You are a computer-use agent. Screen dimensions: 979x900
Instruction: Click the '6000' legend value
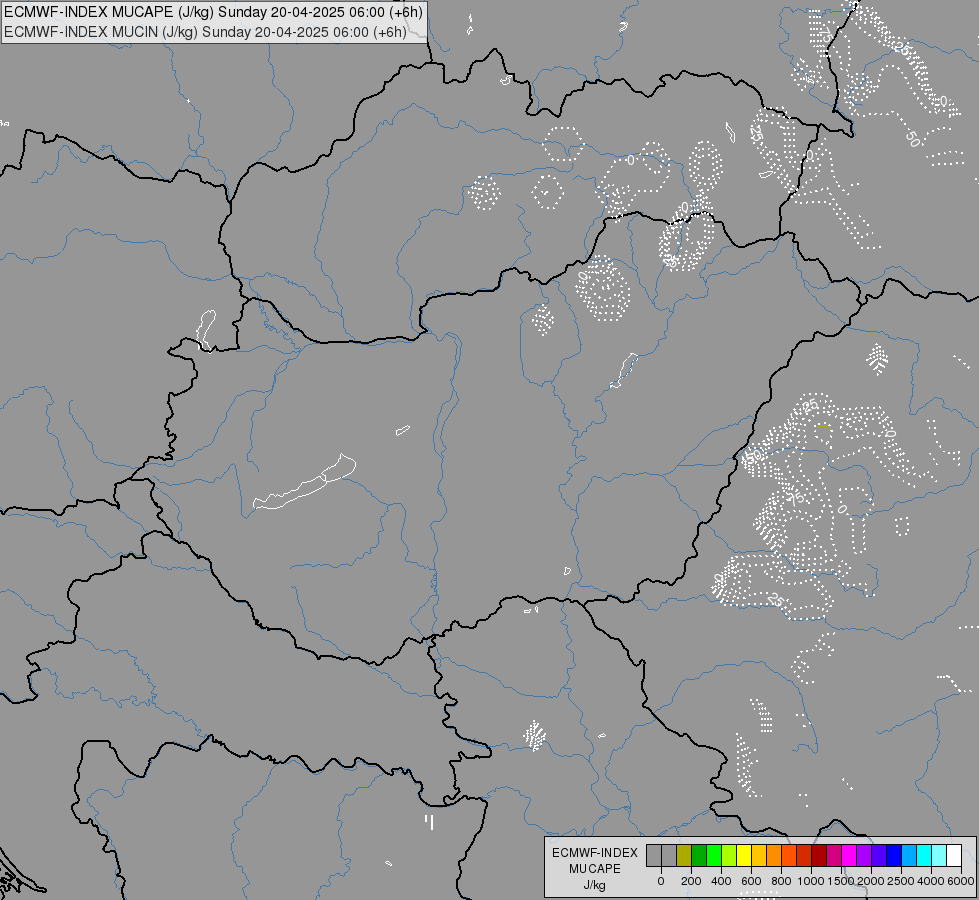[961, 881]
